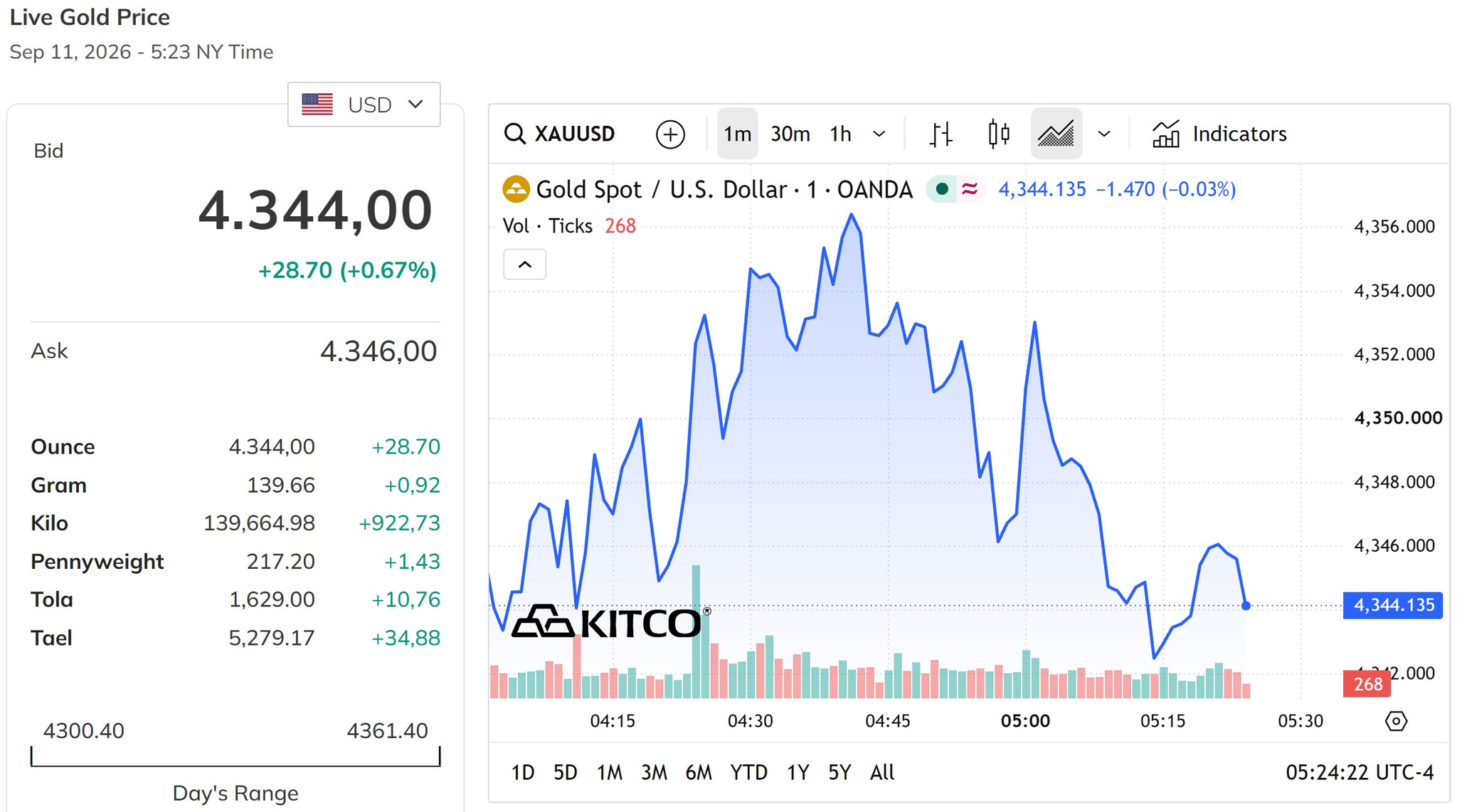The width and height of the screenshot is (1457, 812).
Task: Toggle the 1m interval button
Action: click(737, 134)
